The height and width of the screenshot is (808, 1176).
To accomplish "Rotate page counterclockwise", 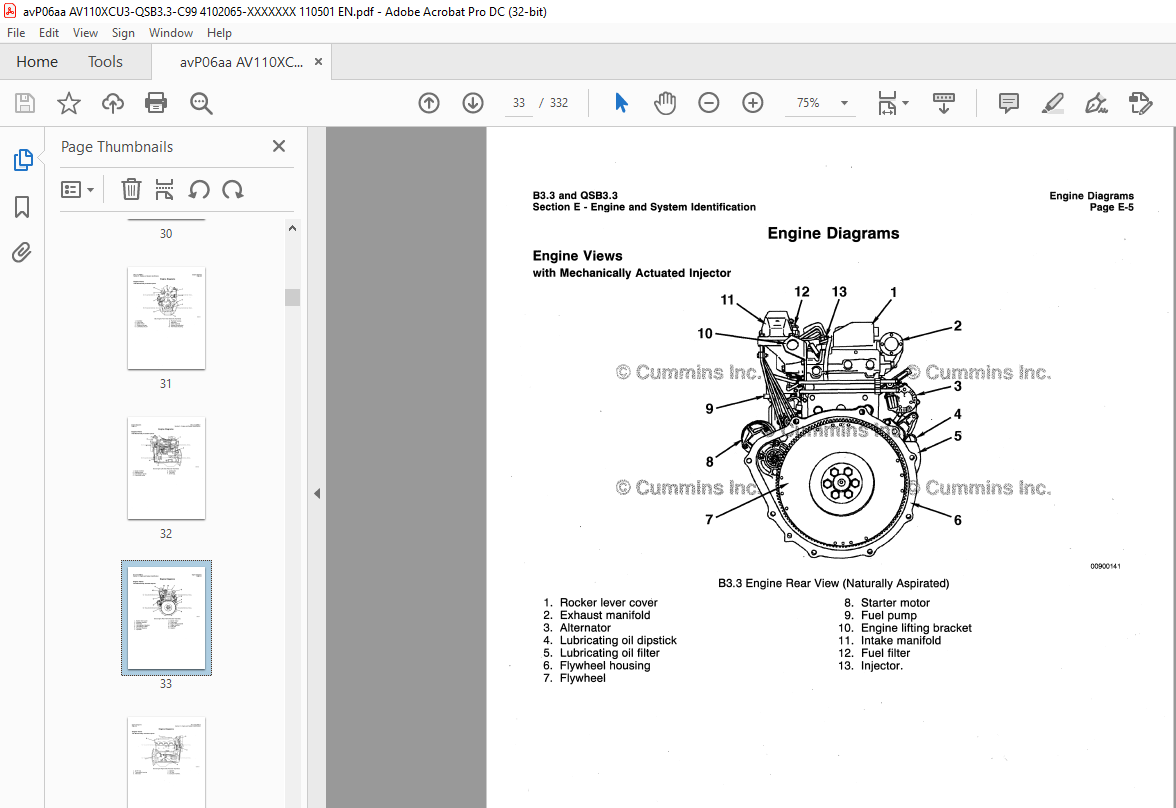I will [x=199, y=190].
